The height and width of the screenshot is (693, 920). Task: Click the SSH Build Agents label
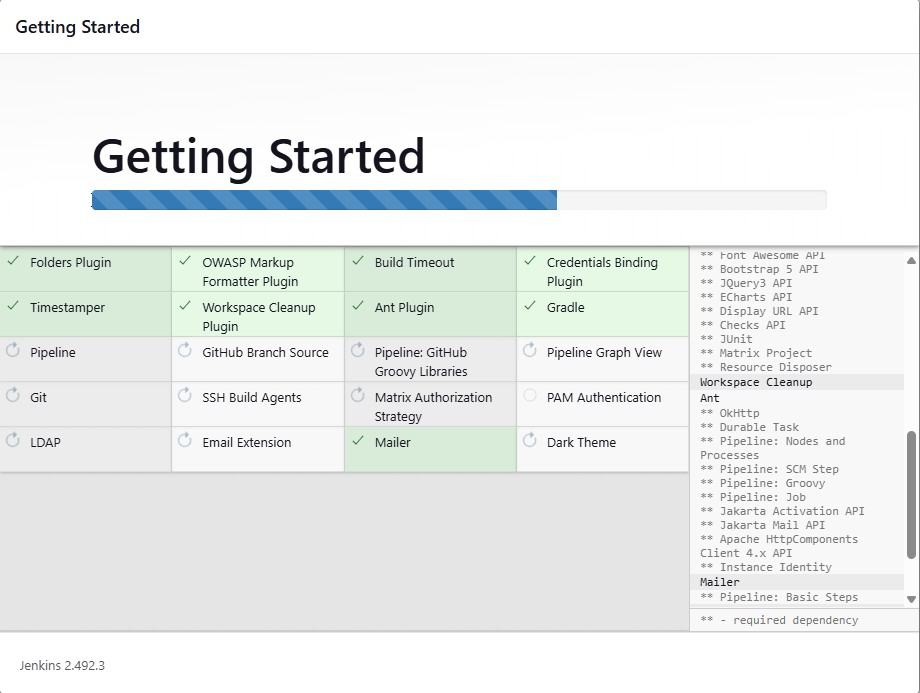tap(252, 398)
